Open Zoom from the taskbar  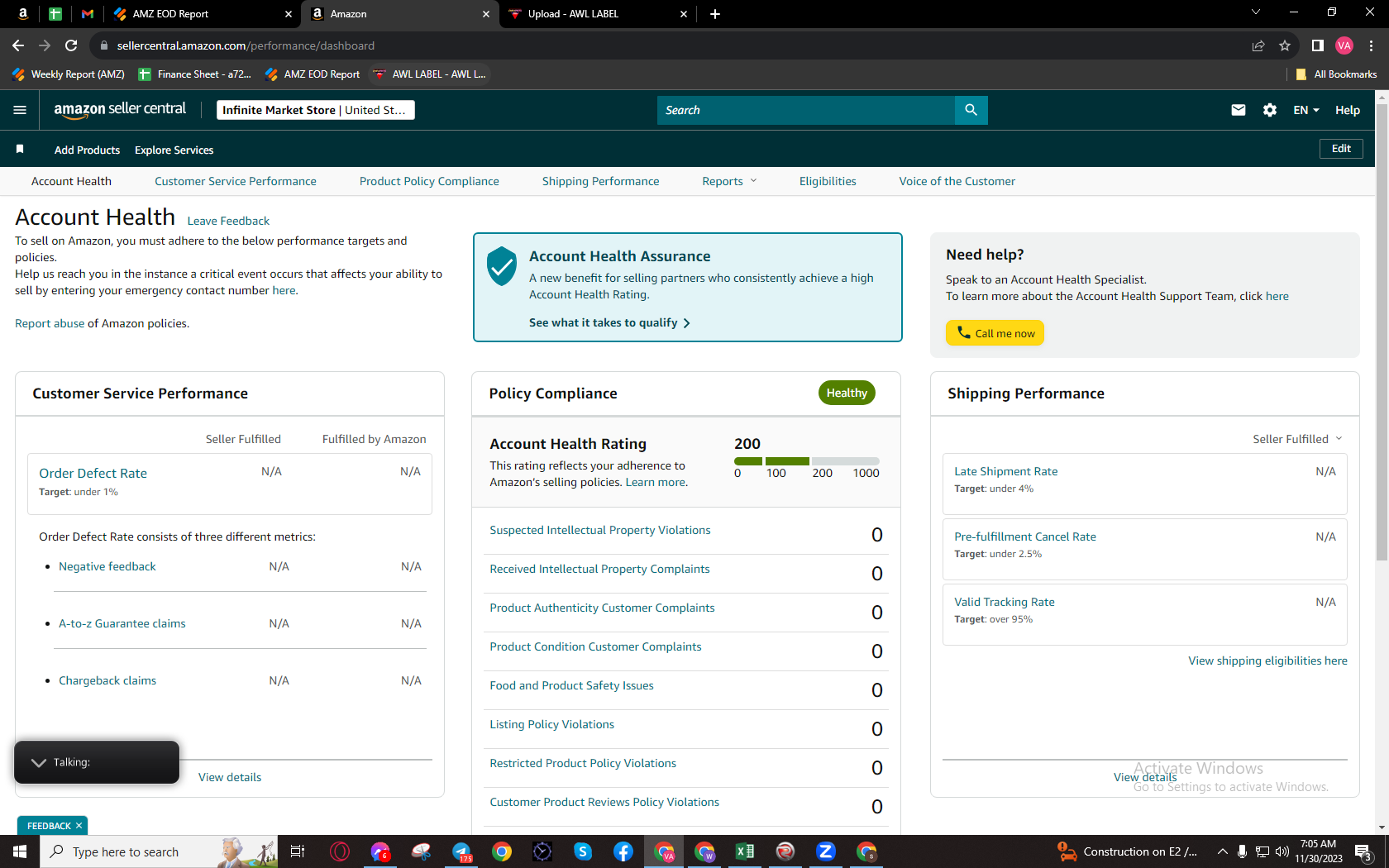[x=826, y=851]
